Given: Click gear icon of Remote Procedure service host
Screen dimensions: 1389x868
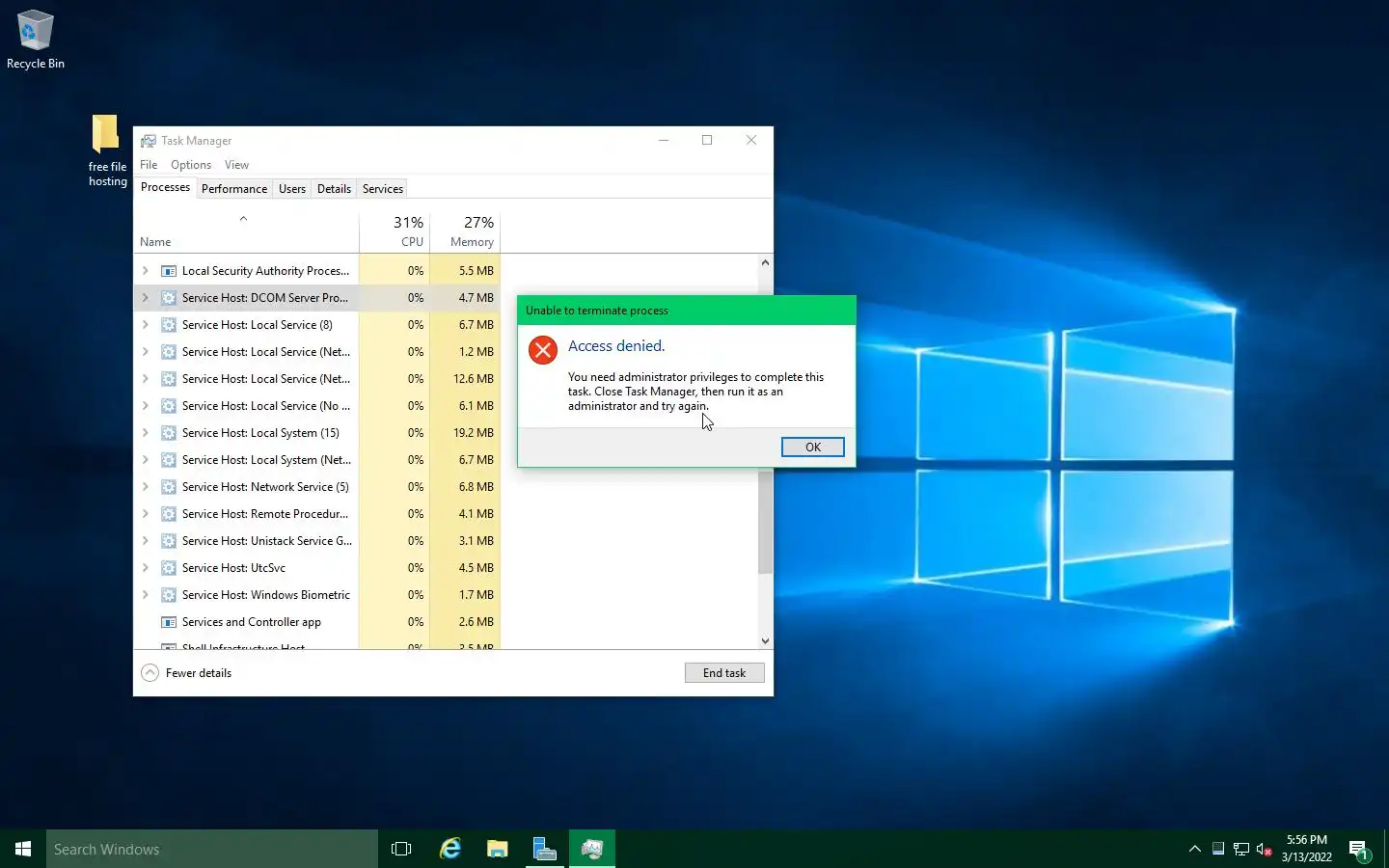Looking at the screenshot, I should point(169,514).
